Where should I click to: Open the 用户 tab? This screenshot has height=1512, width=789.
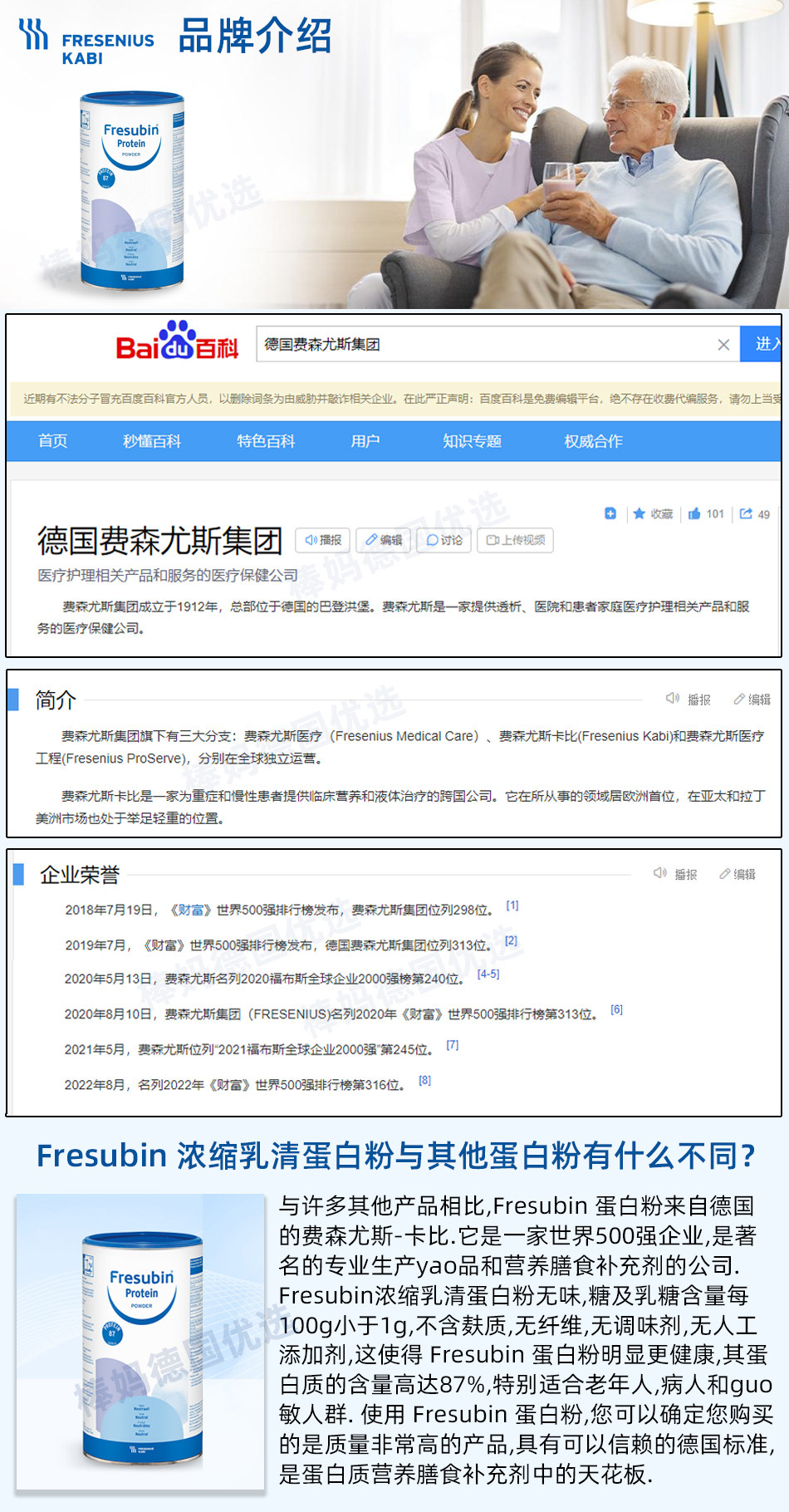point(365,441)
